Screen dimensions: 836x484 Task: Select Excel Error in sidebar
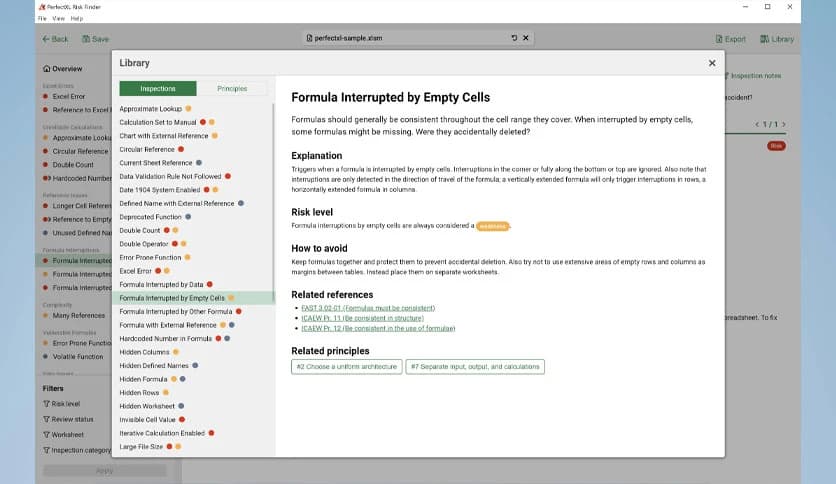click(64, 96)
